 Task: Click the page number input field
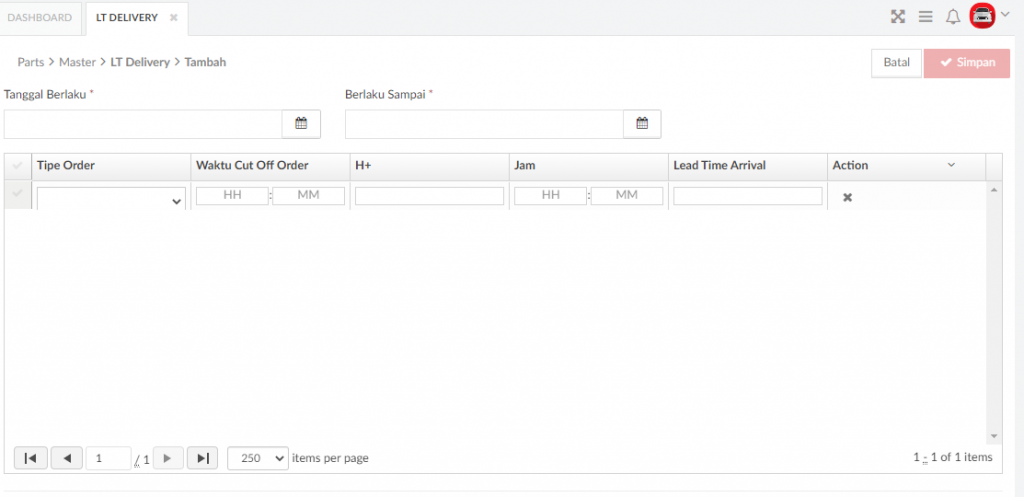coord(108,458)
